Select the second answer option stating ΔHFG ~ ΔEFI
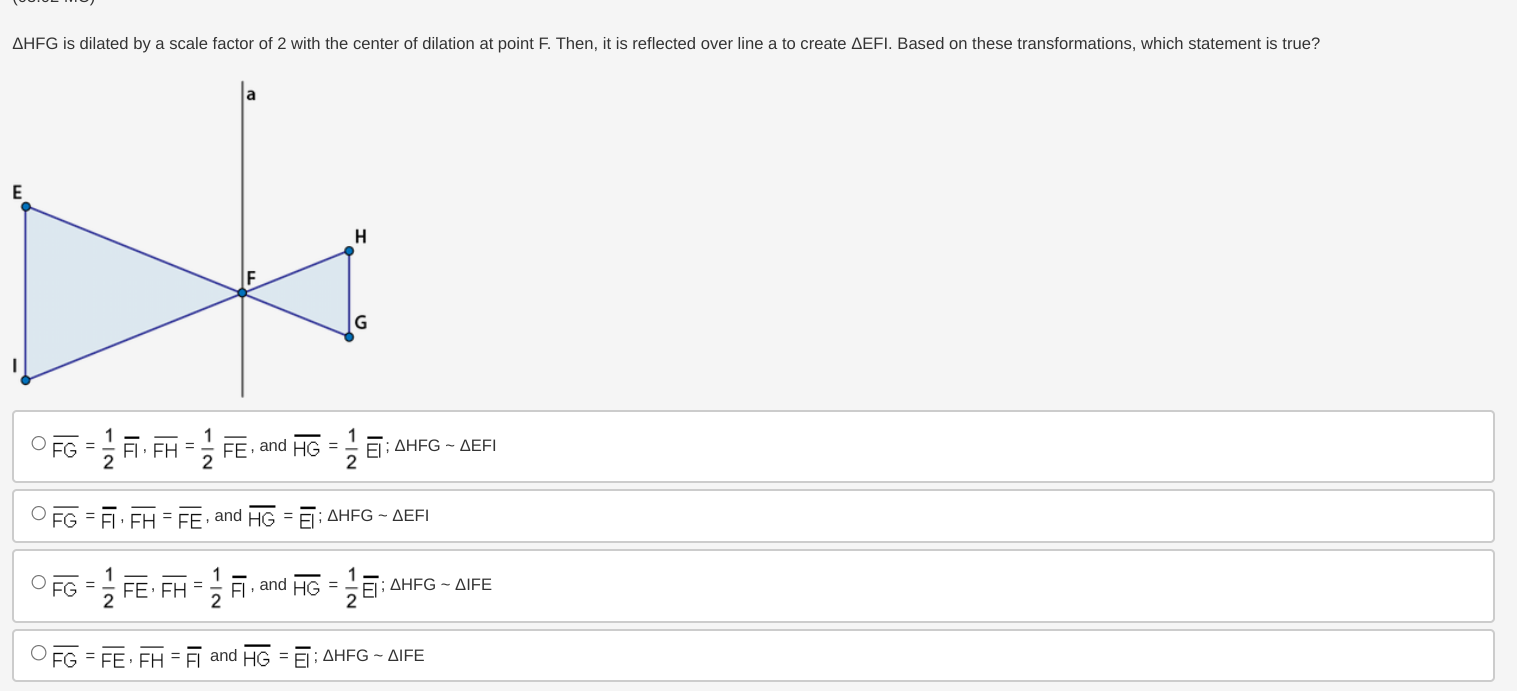This screenshot has height=691, width=1517. click(x=38, y=512)
